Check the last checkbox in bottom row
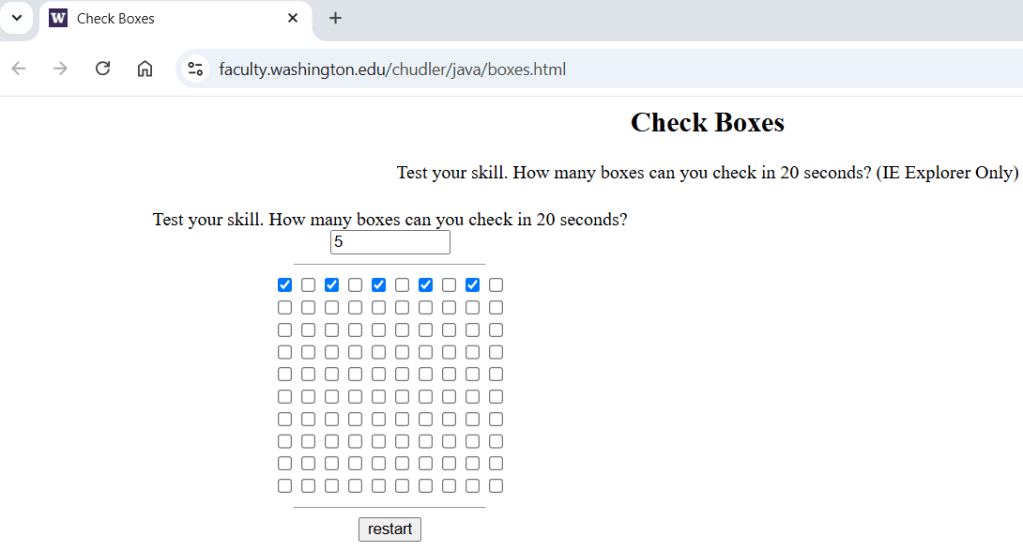Screen dimensions: 1023x552 pyautogui.click(x=496, y=486)
